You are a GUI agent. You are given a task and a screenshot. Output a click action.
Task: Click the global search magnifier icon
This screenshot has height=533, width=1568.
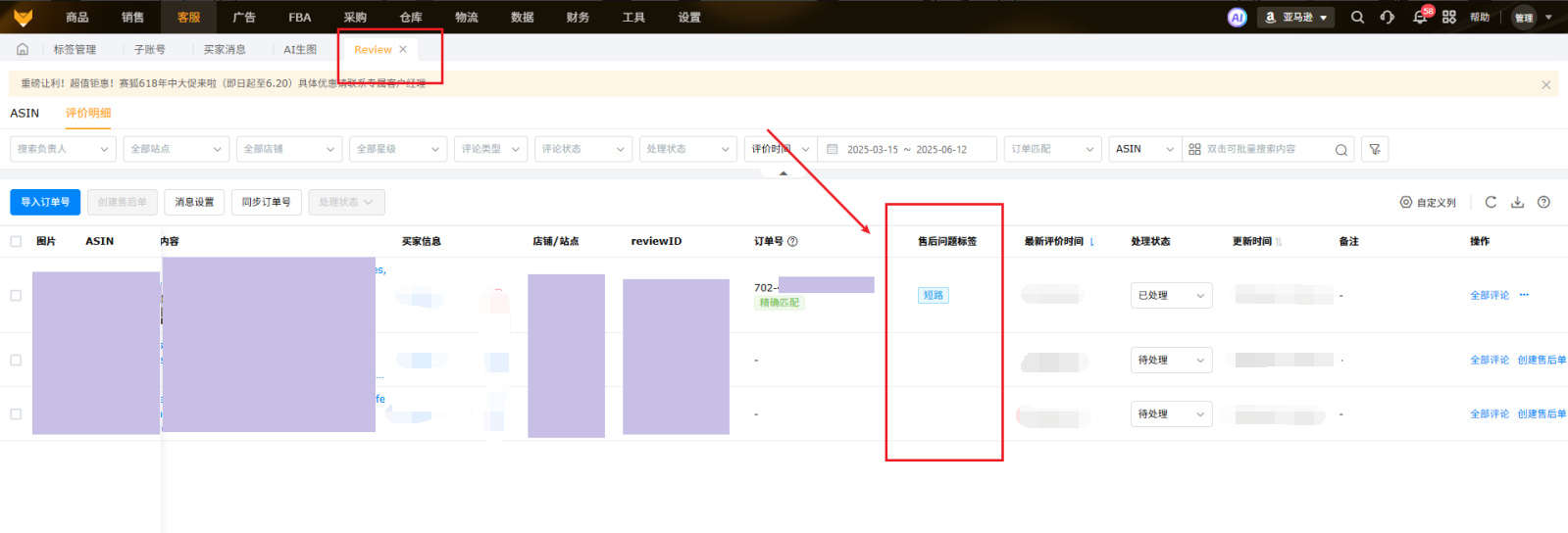click(1357, 17)
